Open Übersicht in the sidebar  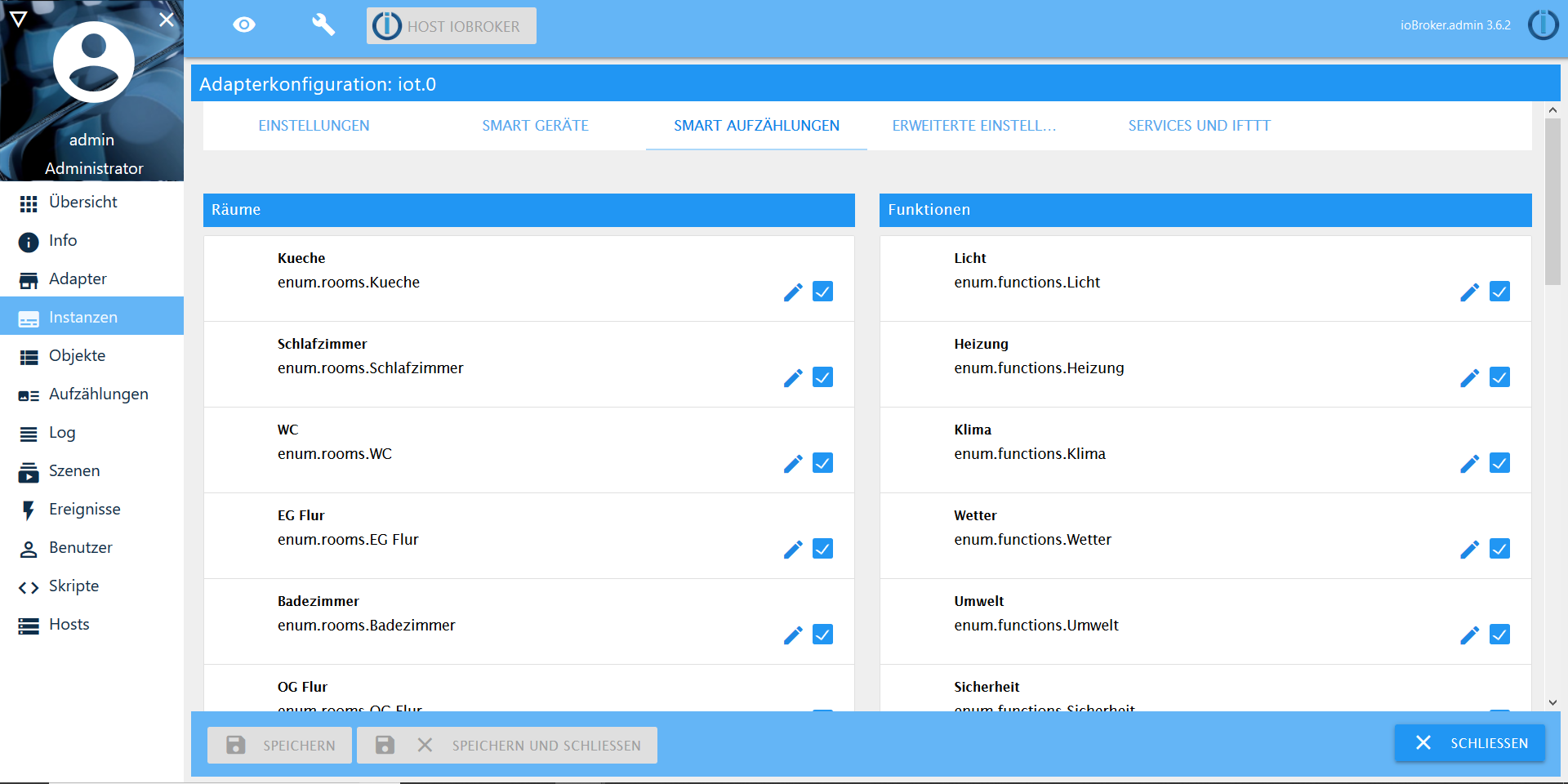(91, 202)
